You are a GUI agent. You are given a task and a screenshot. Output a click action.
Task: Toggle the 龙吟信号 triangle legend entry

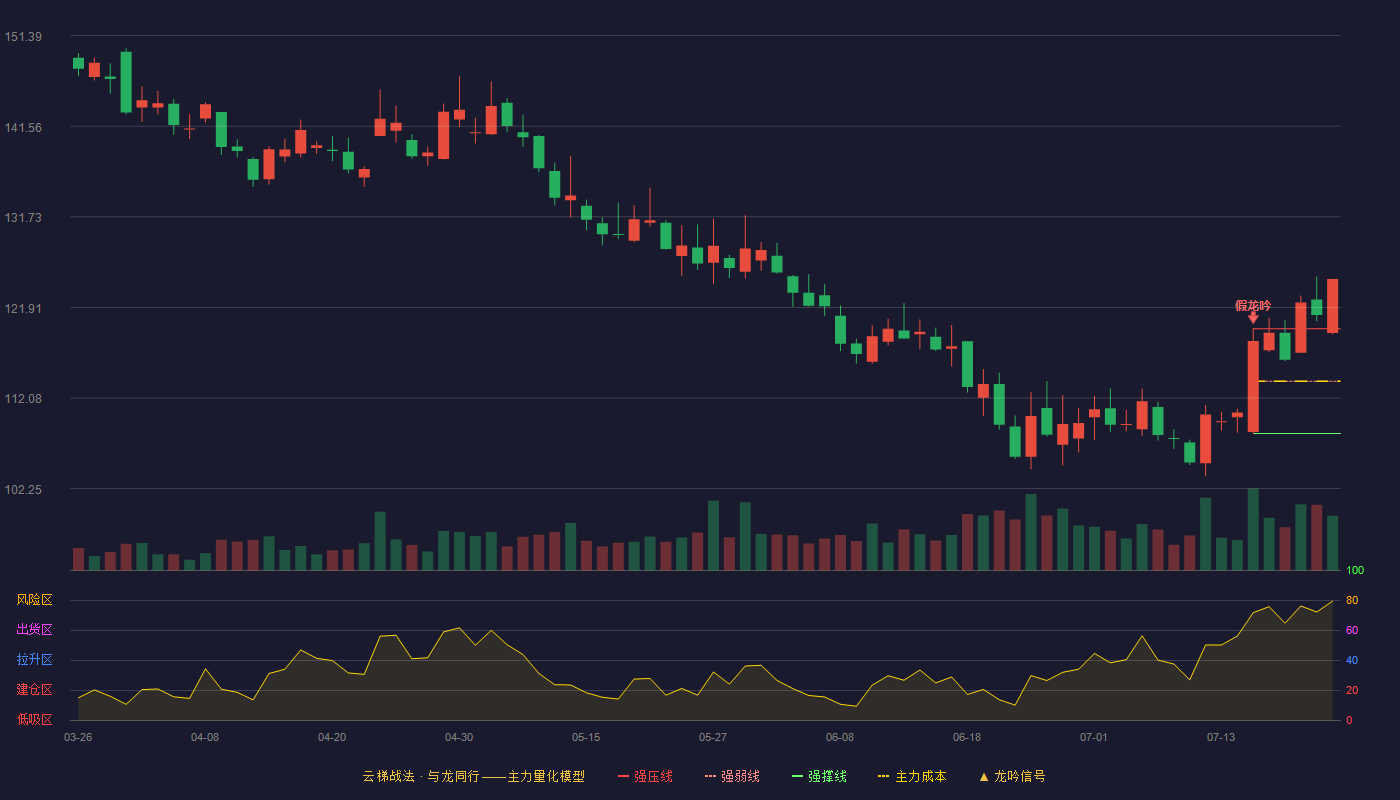[x=1012, y=776]
